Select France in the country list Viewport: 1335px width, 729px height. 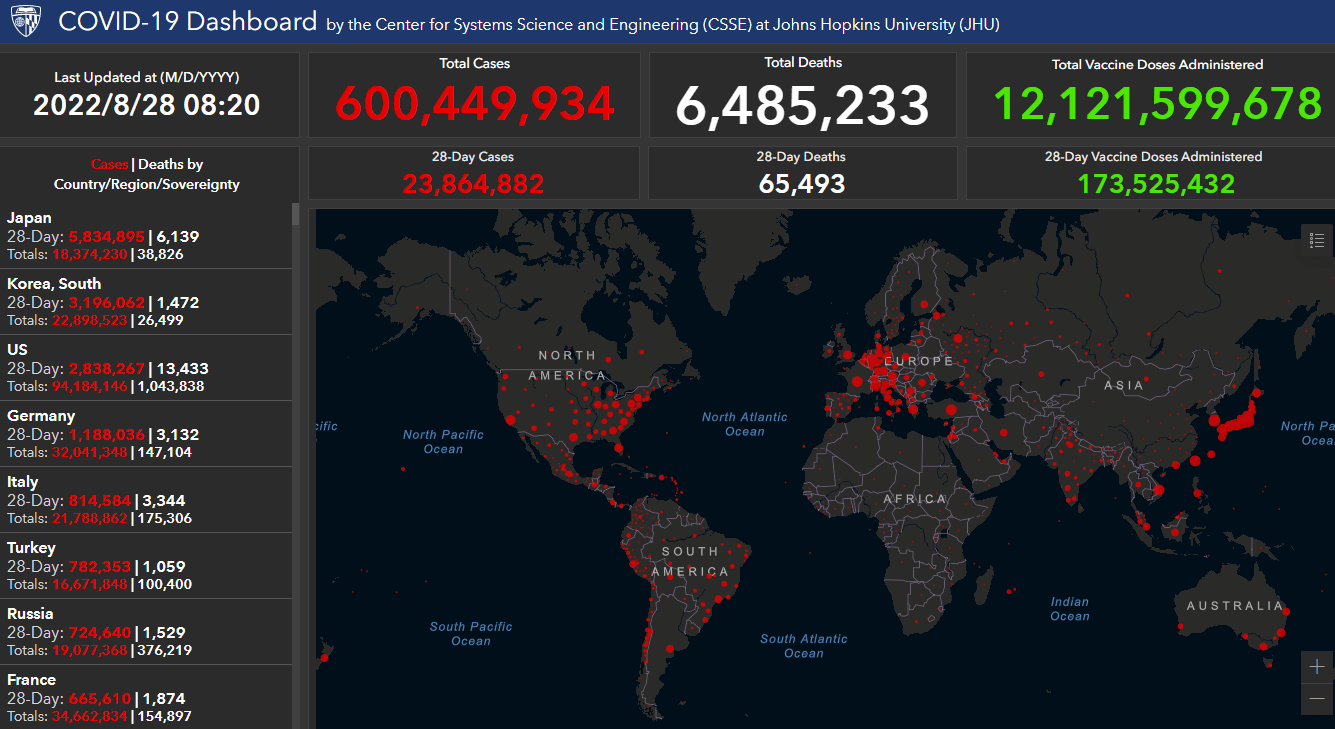pos(31,680)
